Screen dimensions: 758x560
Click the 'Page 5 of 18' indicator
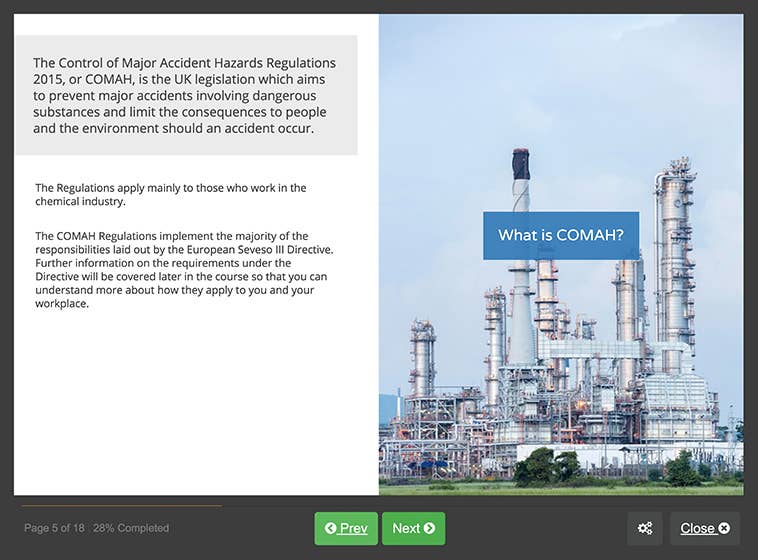[x=54, y=528]
